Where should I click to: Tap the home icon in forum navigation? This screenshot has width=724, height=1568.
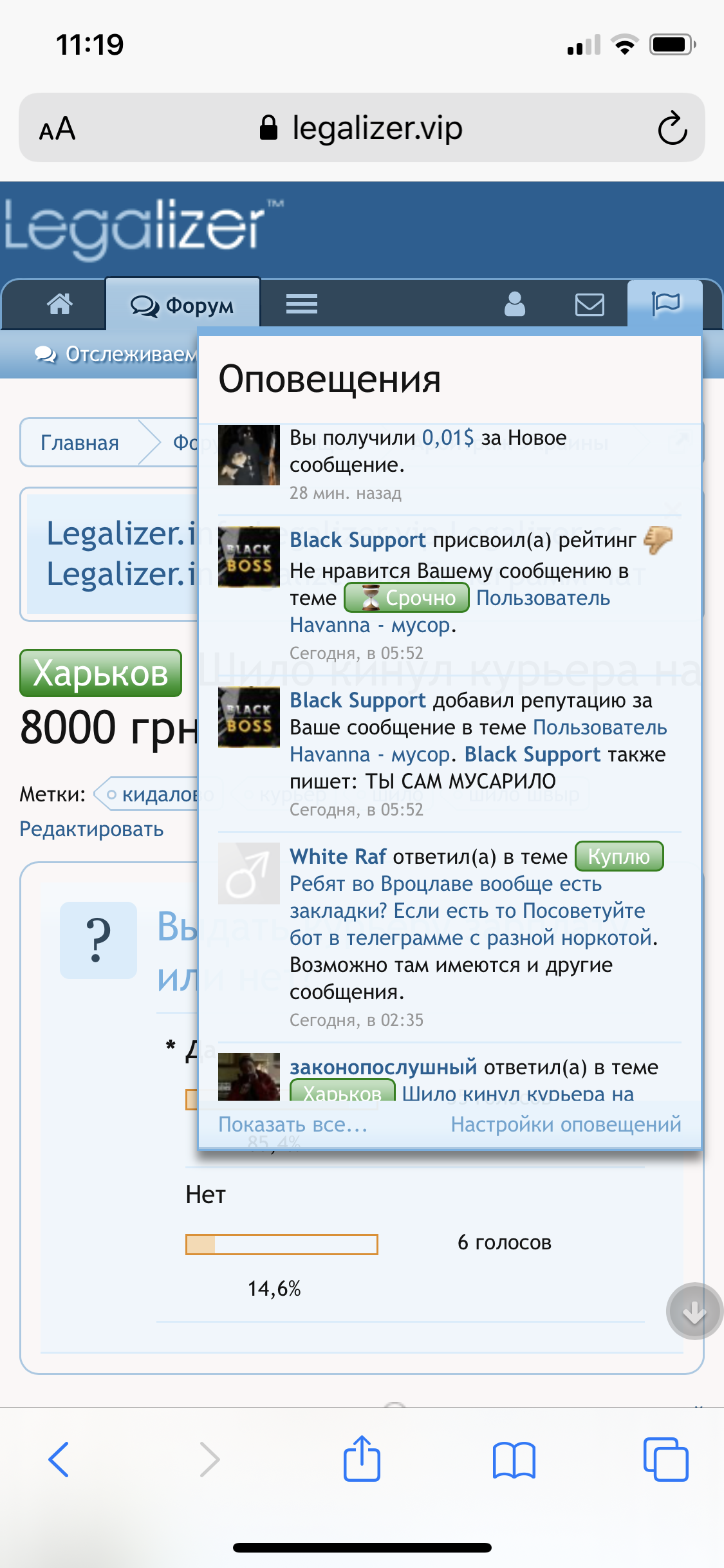60,304
